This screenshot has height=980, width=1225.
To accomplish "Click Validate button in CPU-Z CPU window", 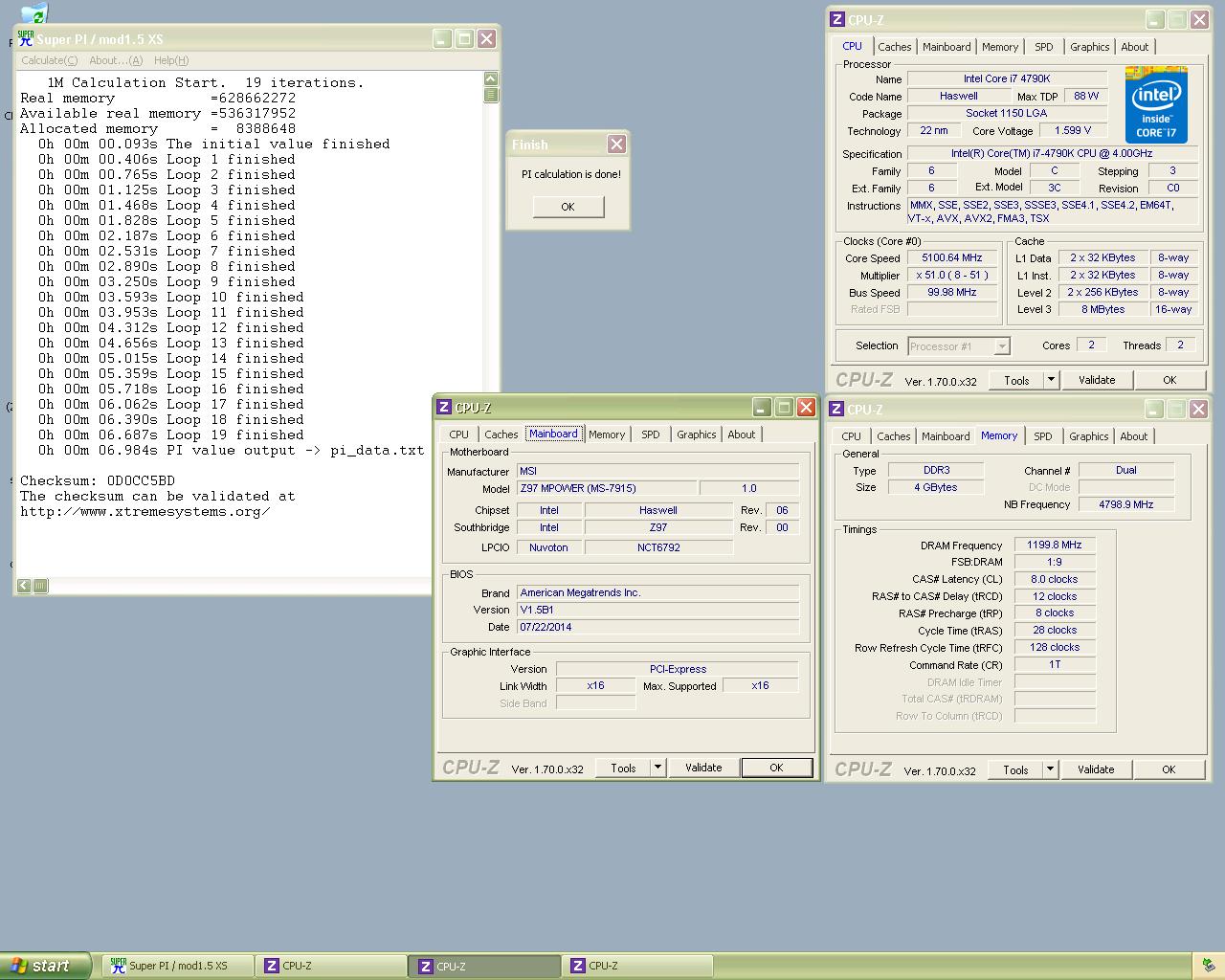I will (x=1097, y=380).
